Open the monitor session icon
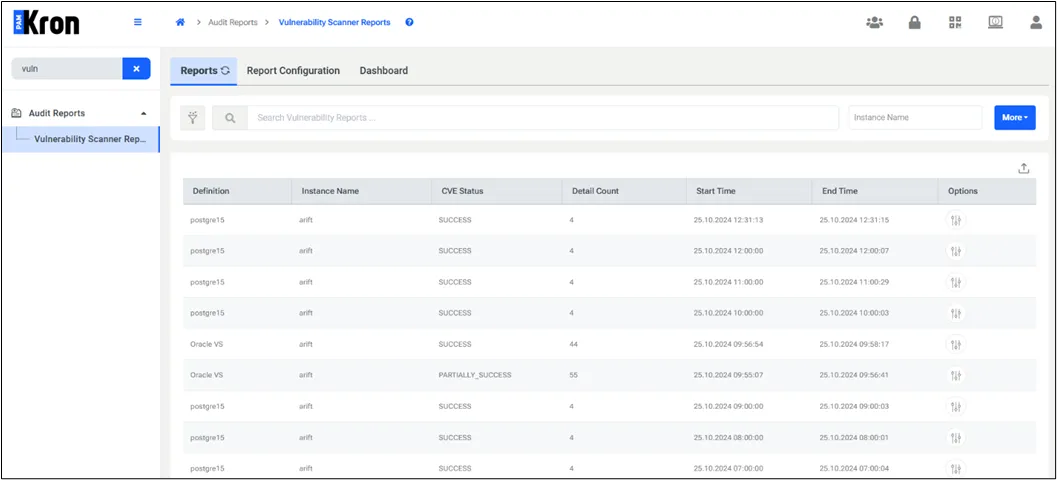This screenshot has height=480, width=1057. pyautogui.click(x=996, y=22)
